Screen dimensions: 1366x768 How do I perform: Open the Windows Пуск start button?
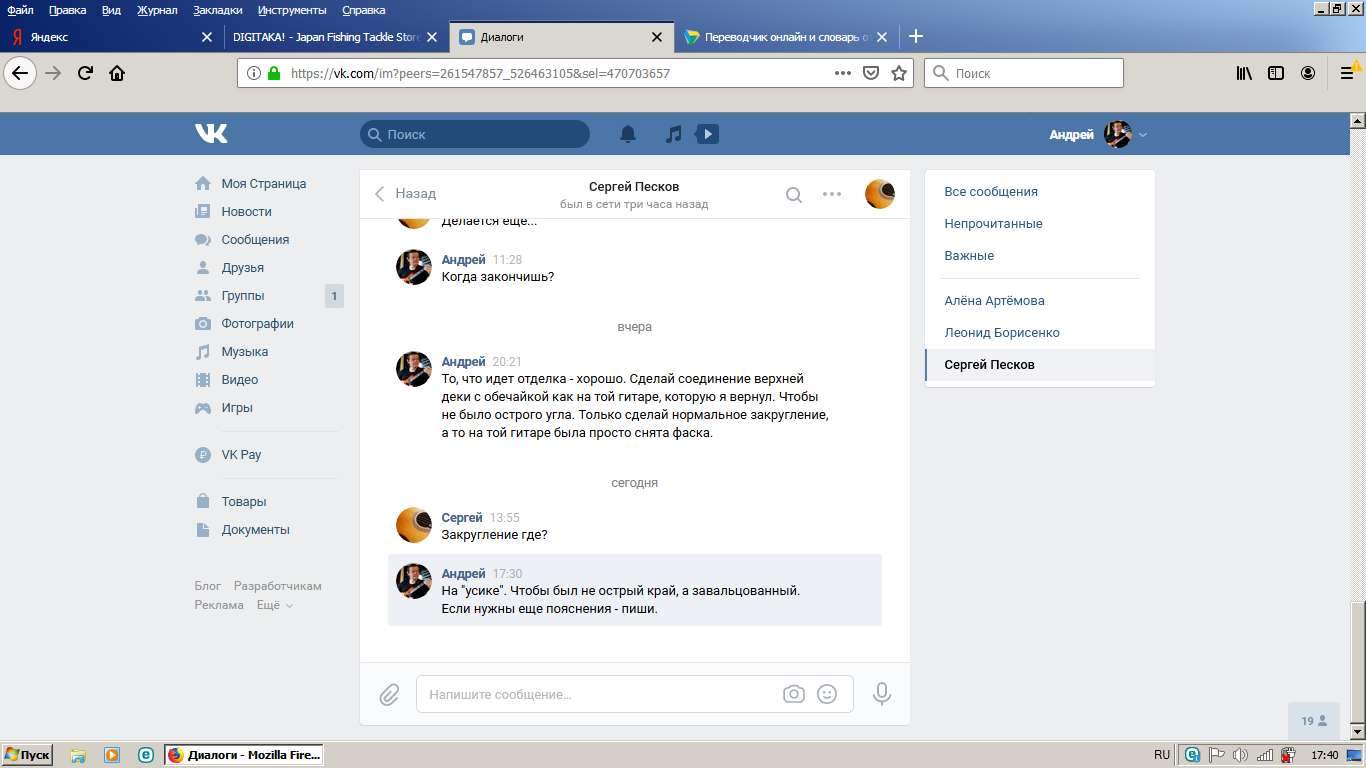click(x=27, y=755)
